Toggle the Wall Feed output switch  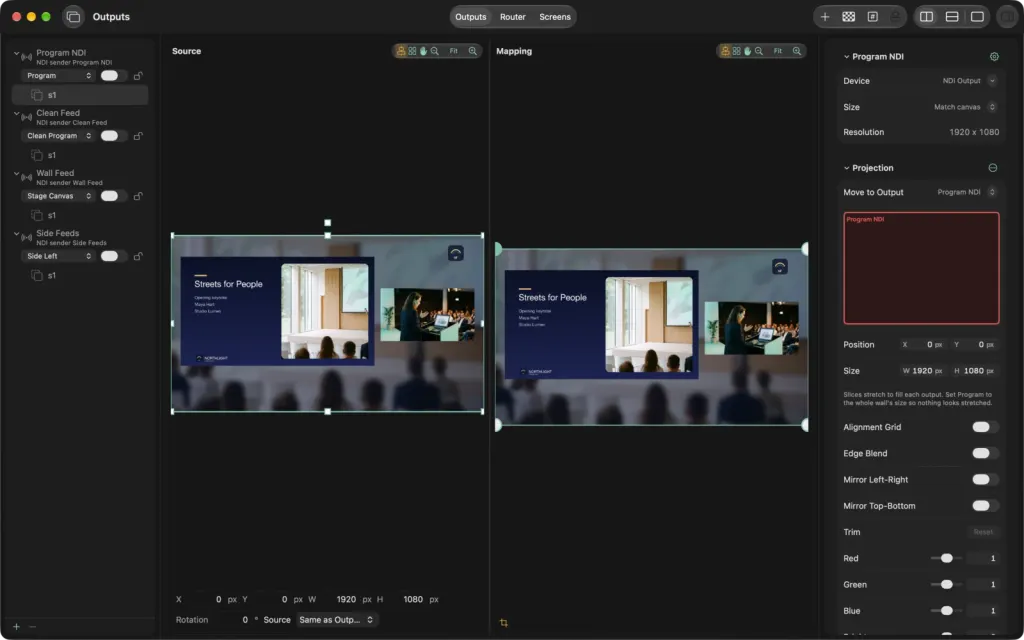113,196
